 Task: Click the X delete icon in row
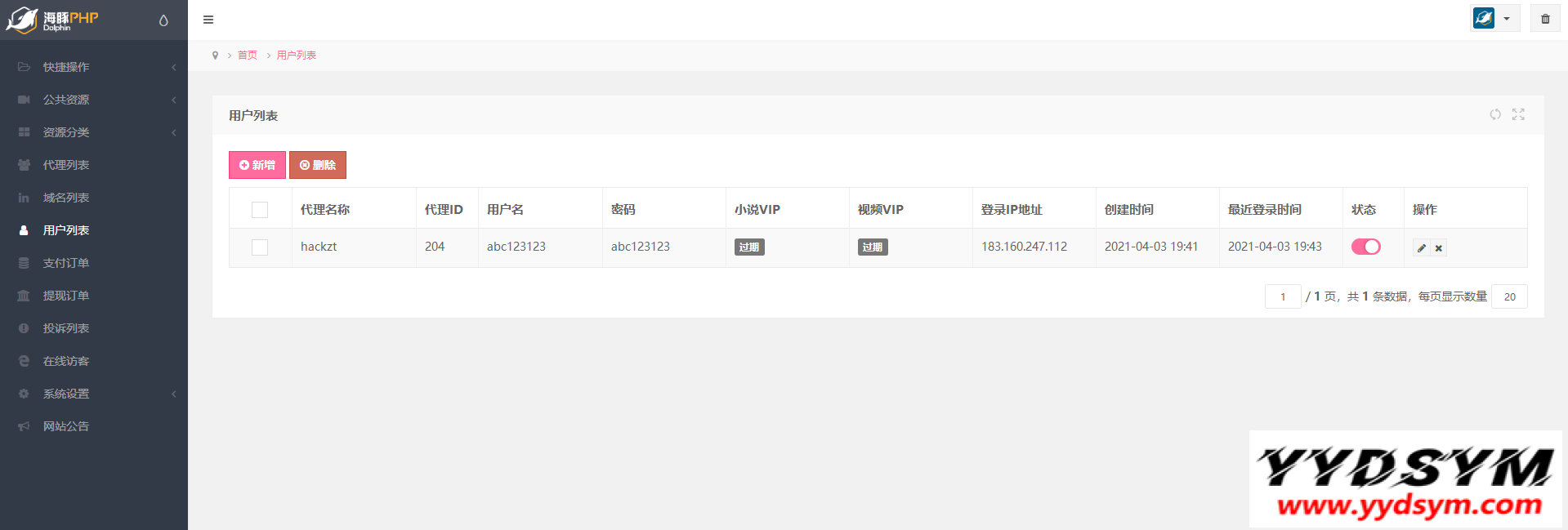[1439, 248]
